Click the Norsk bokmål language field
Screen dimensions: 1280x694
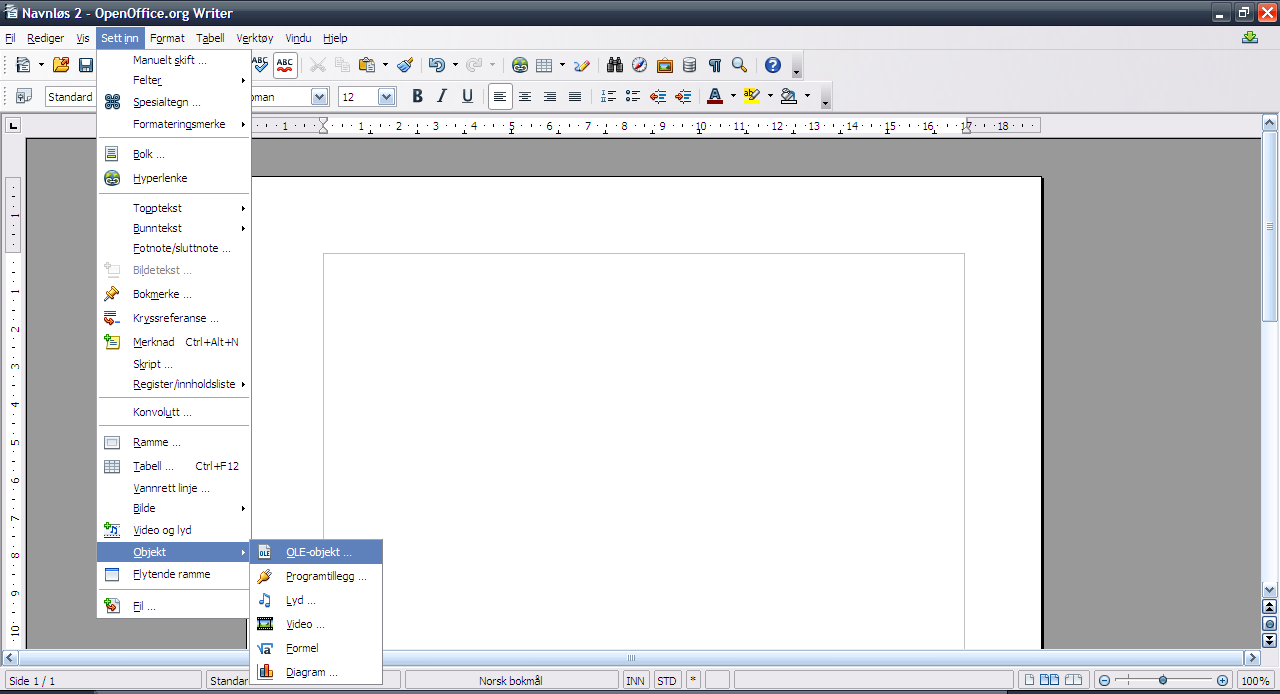pos(511,680)
